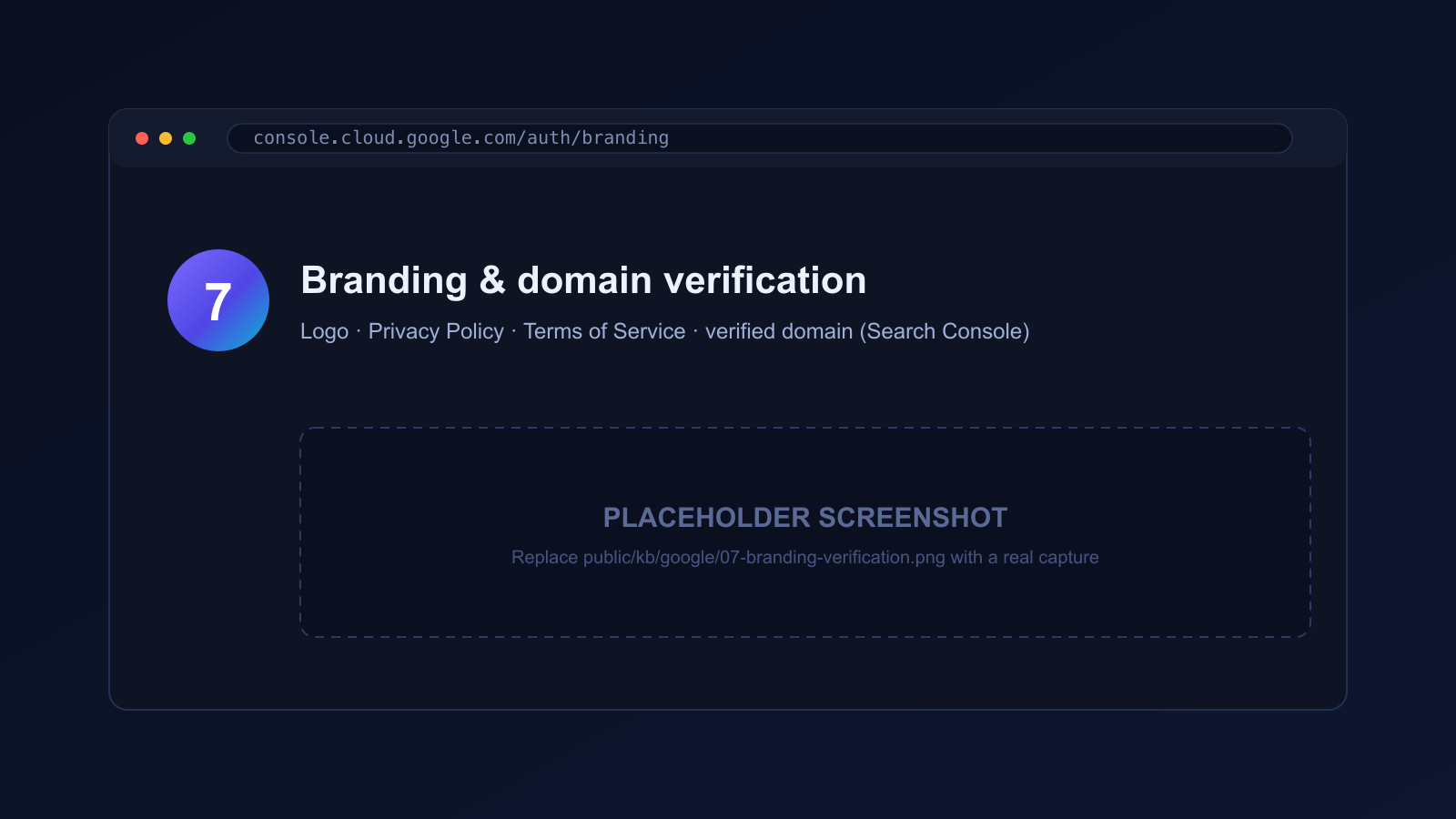Click the "PLACEHOLDER SCREENSHOT" text
The height and width of the screenshot is (819, 1456).
pyautogui.click(x=805, y=518)
